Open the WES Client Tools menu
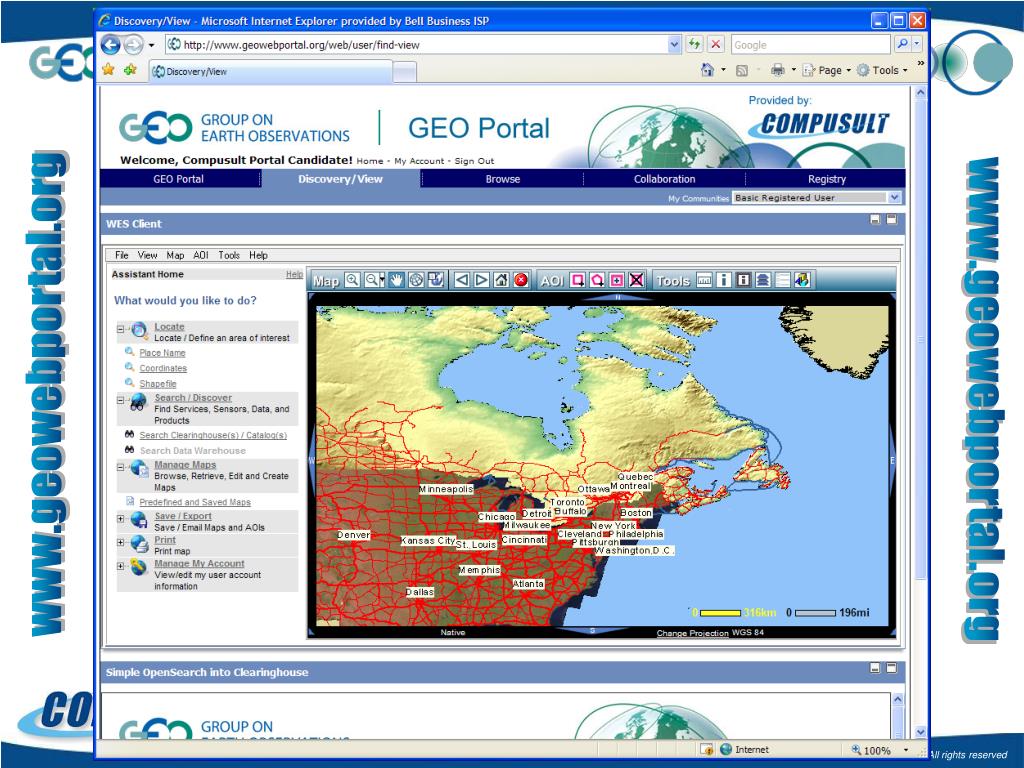The width and height of the screenshot is (1024, 768). (229, 255)
